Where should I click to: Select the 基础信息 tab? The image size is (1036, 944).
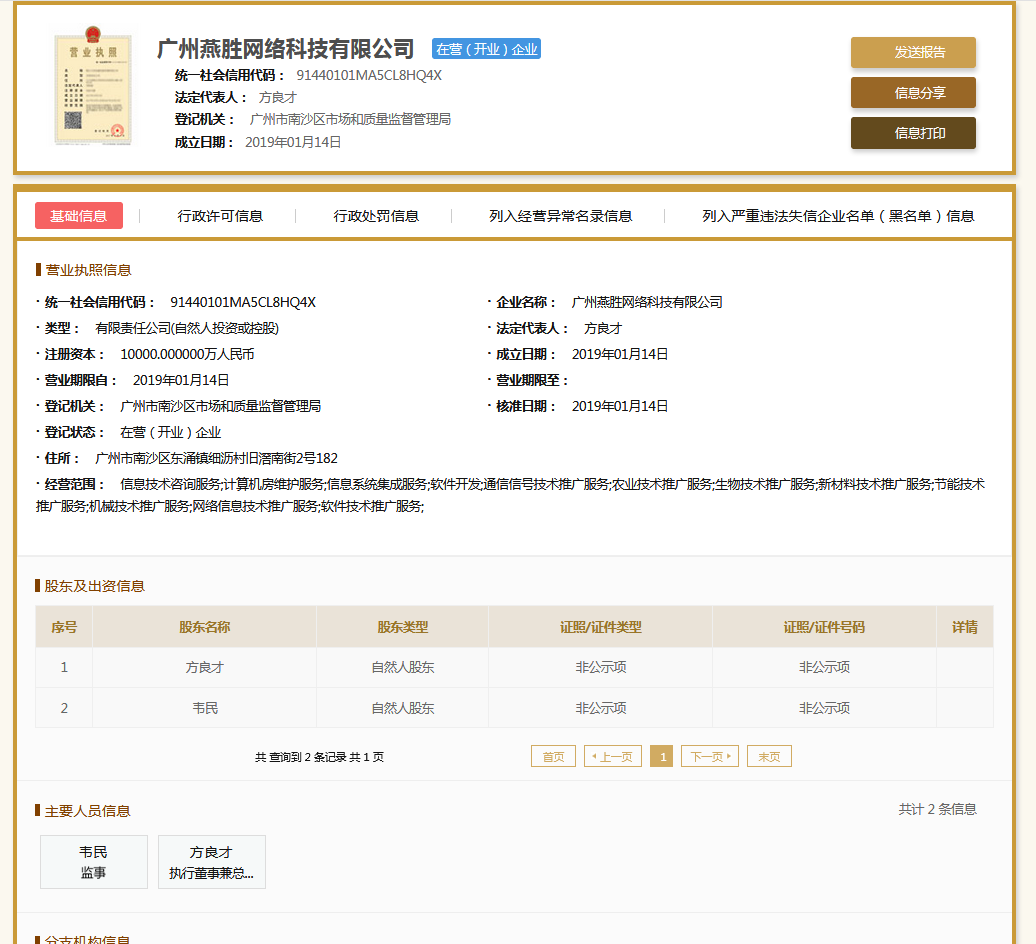point(79,216)
